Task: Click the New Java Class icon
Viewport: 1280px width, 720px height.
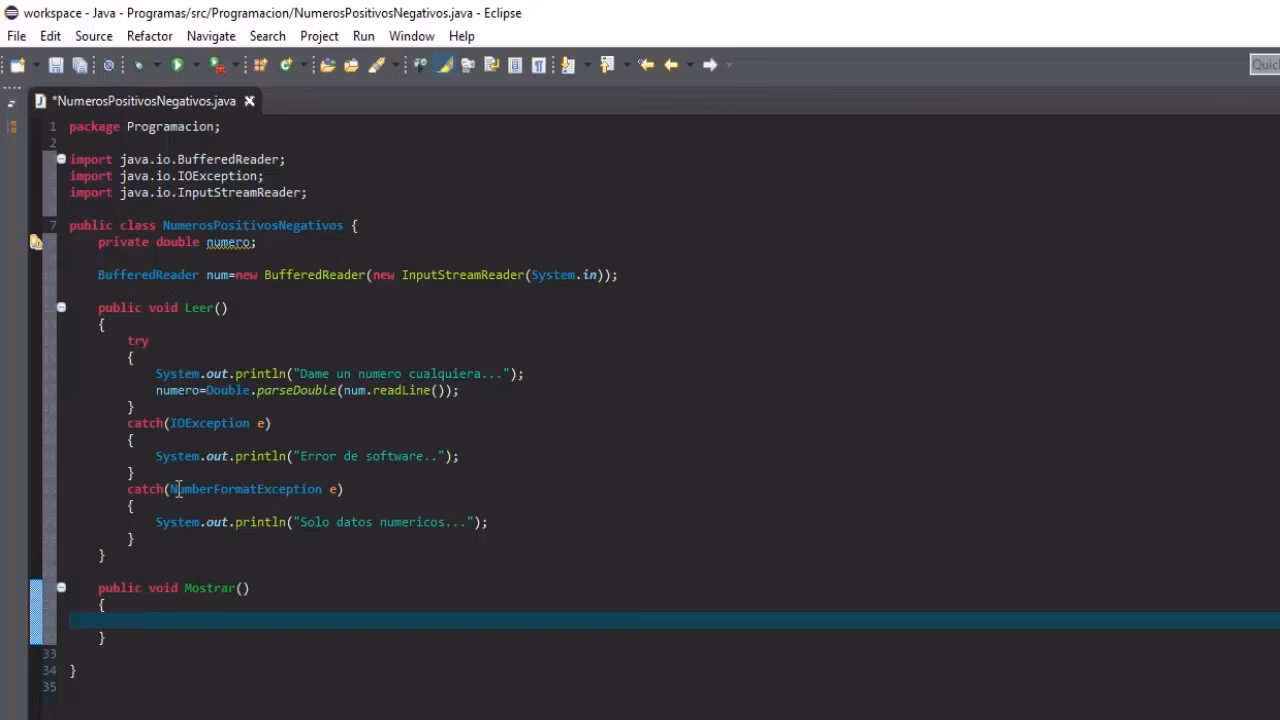Action: [286, 65]
